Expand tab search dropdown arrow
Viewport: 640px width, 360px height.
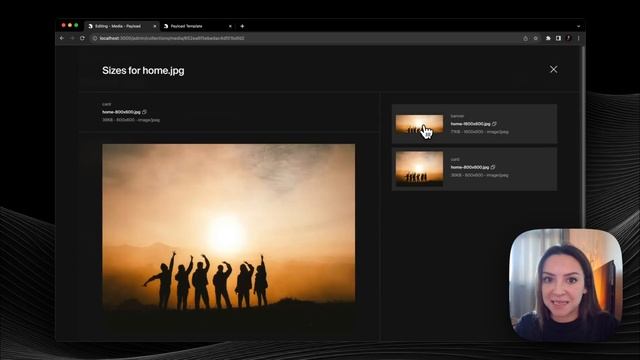coord(578,26)
